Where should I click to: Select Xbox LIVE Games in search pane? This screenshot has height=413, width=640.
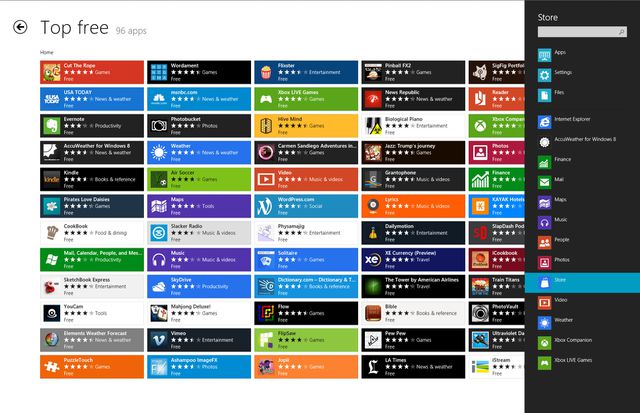click(582, 362)
